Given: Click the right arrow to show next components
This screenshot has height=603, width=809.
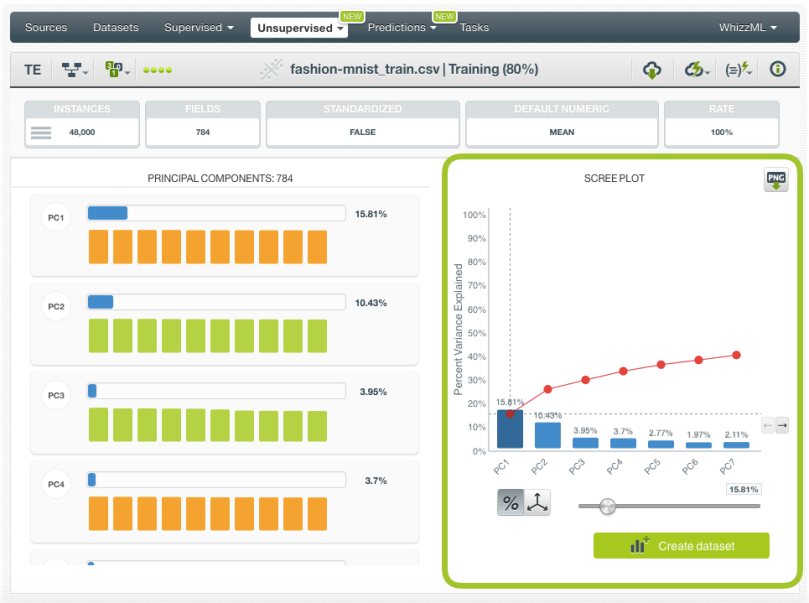Looking at the screenshot, I should (782, 425).
